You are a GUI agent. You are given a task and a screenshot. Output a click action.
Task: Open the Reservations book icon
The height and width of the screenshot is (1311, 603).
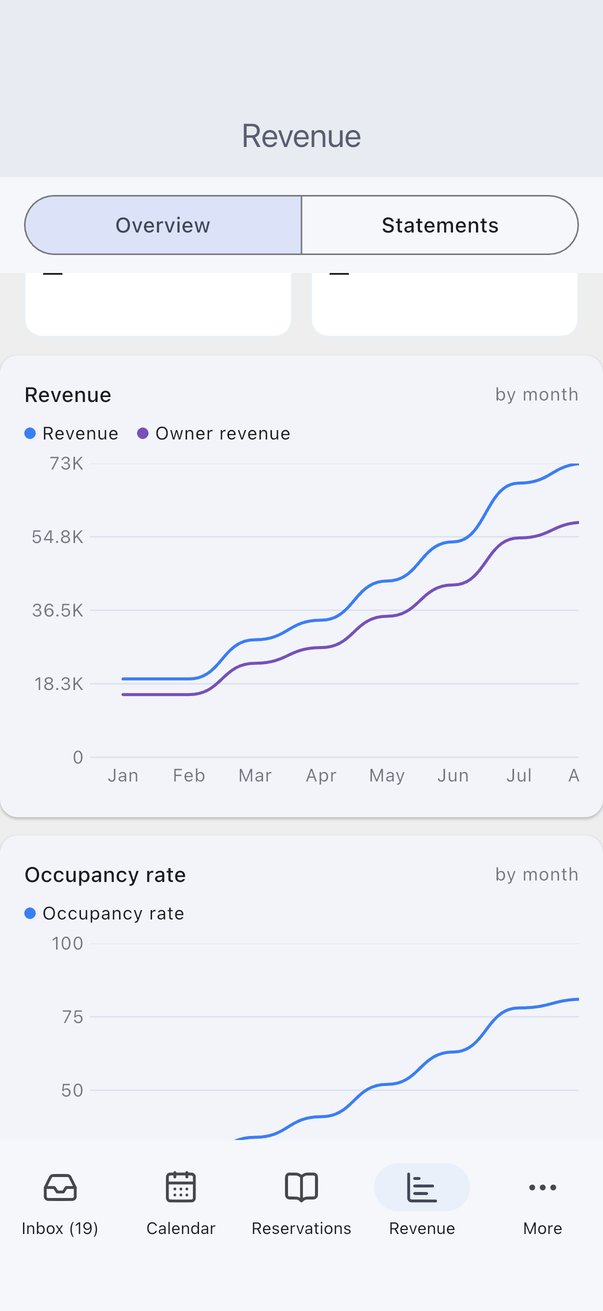pyautogui.click(x=301, y=1187)
